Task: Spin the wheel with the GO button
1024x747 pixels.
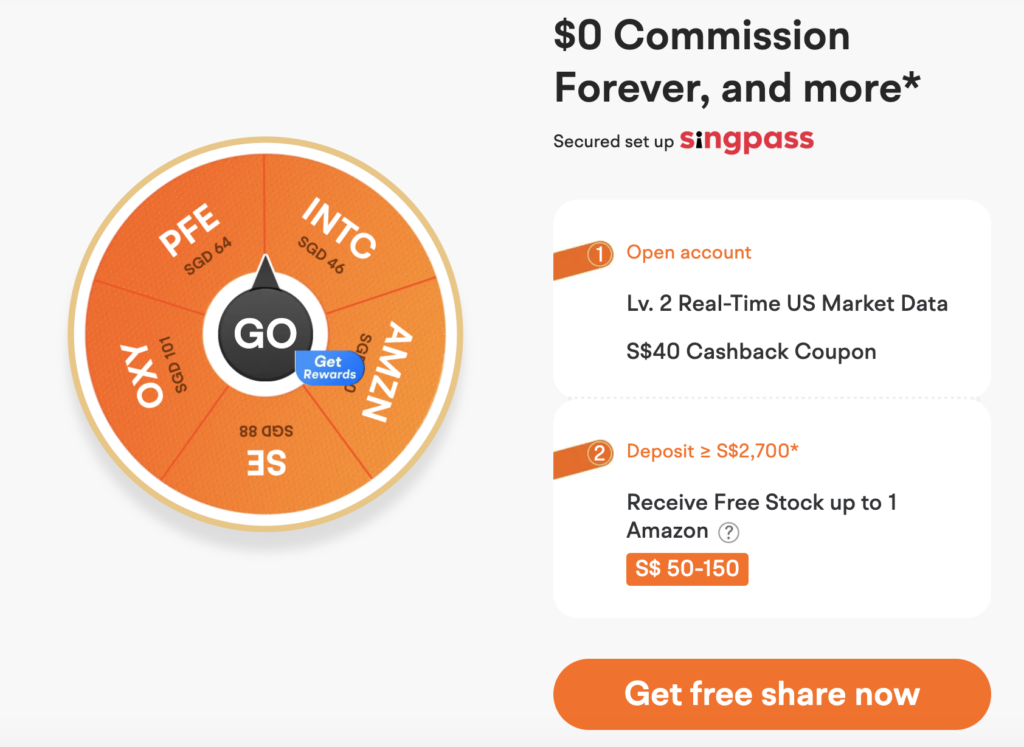Action: (265, 333)
